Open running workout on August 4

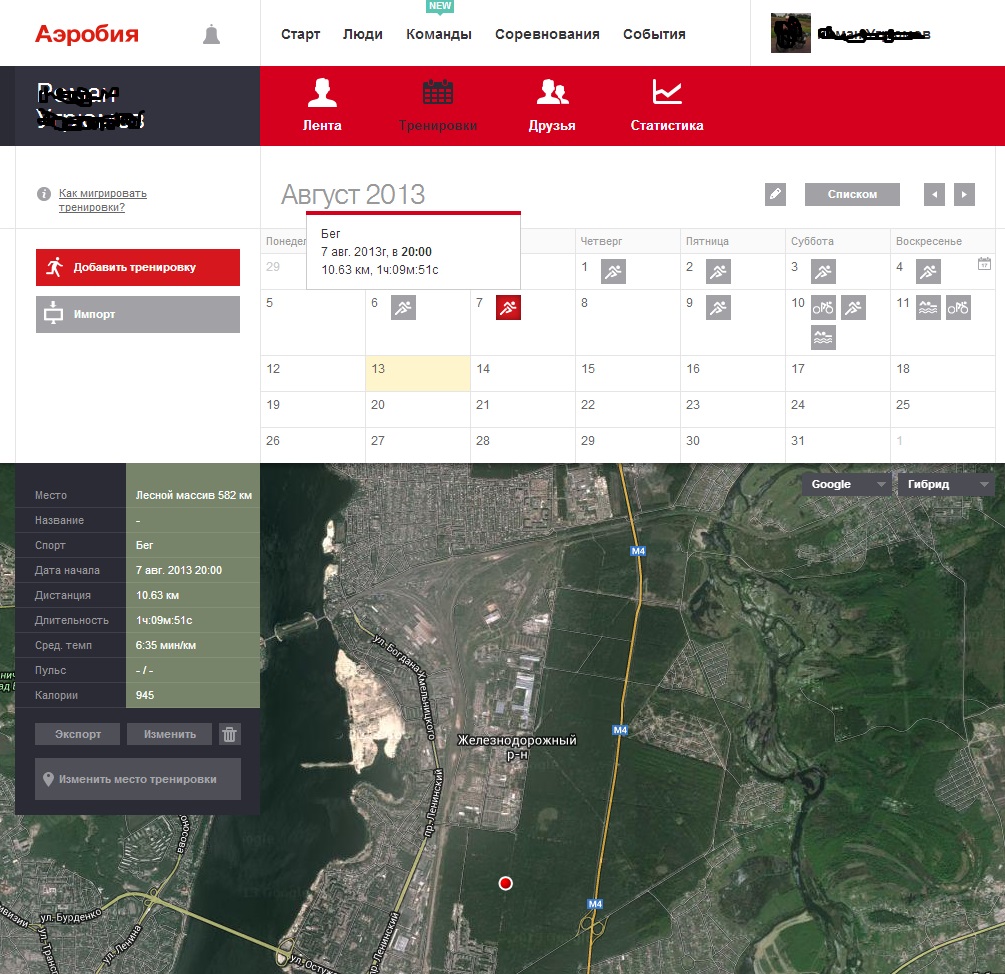(x=928, y=272)
